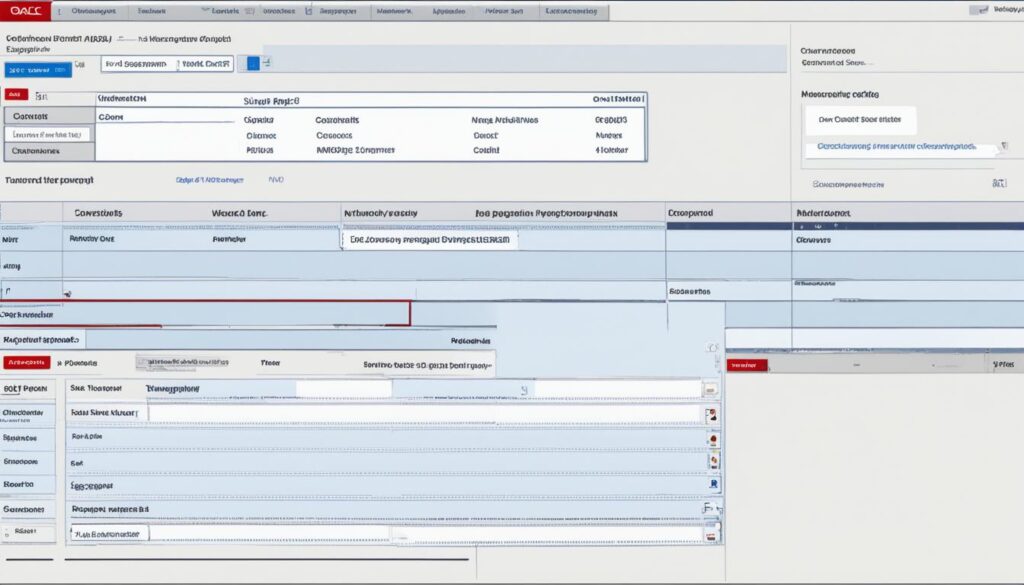Expand the arrow at the right of the highlighted blue link in right panel
Image resolution: width=1024 pixels, height=585 pixels.
1004,146
